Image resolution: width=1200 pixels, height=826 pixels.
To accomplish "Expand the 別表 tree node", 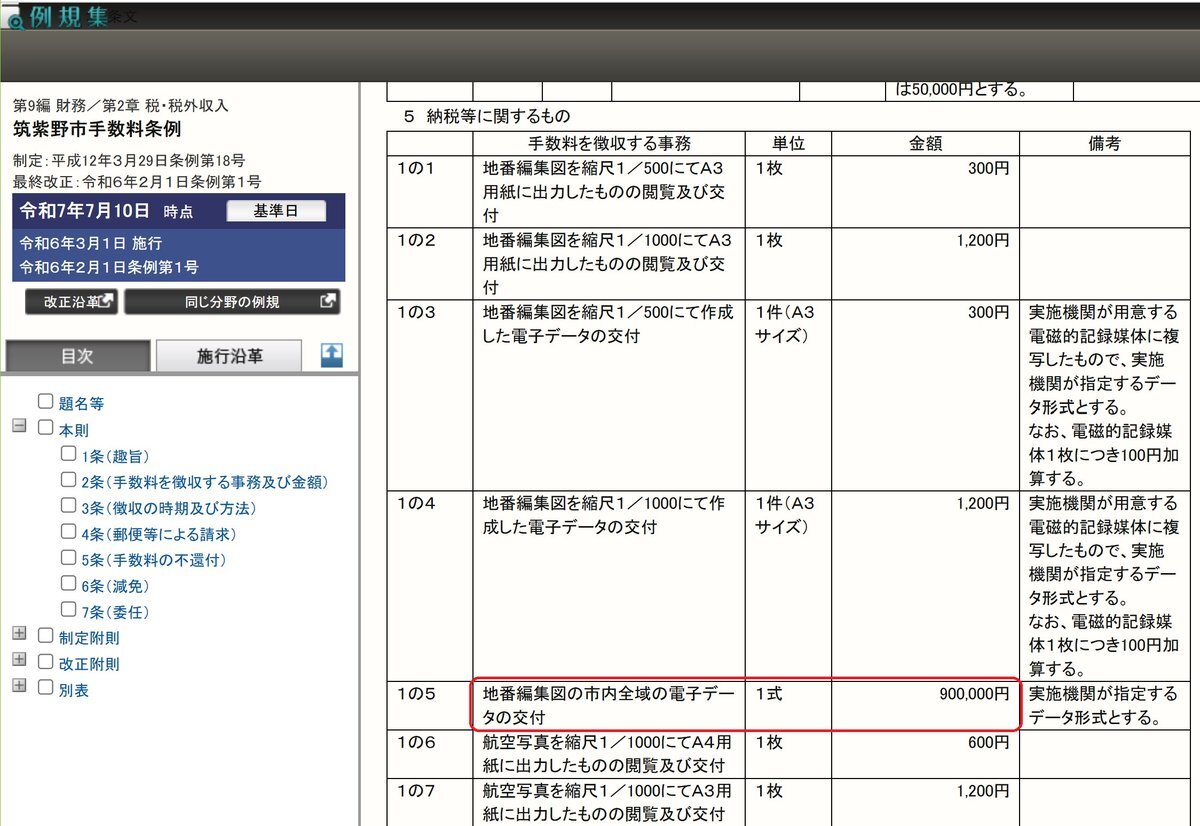I will tap(18, 685).
